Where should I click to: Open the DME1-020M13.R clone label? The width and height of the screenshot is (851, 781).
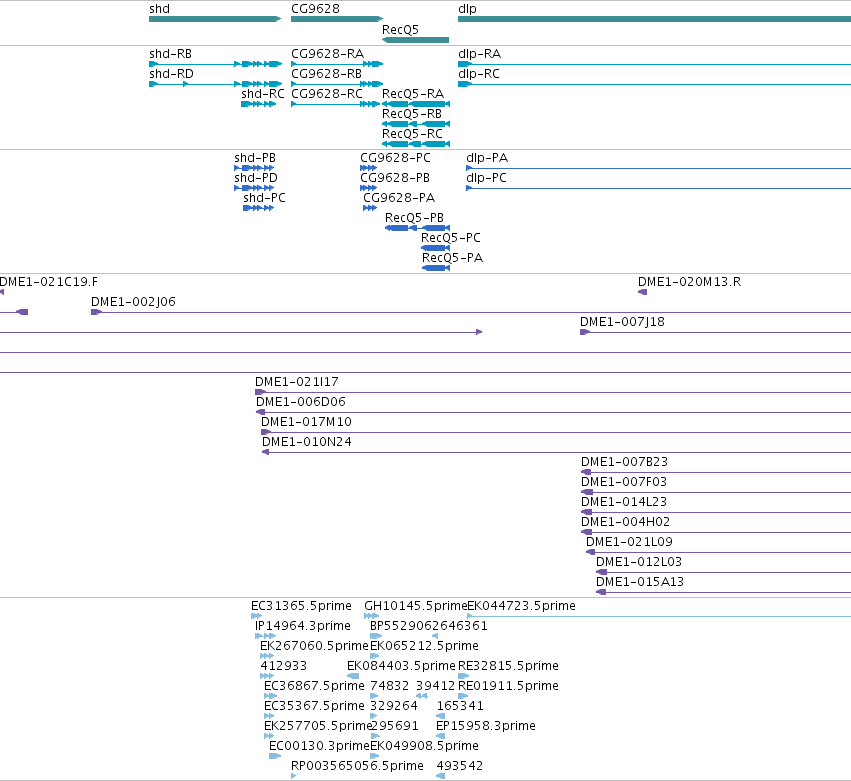pos(690,282)
